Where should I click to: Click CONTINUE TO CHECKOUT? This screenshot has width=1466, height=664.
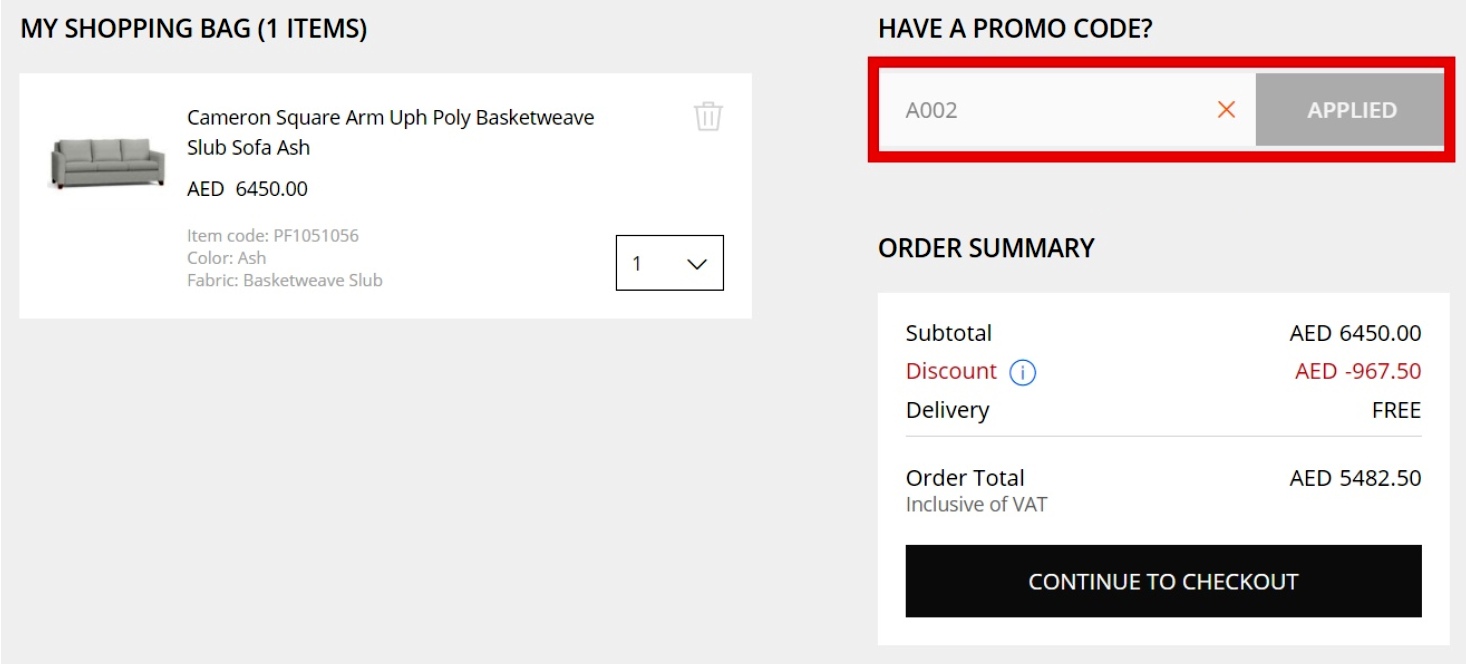click(x=1163, y=581)
